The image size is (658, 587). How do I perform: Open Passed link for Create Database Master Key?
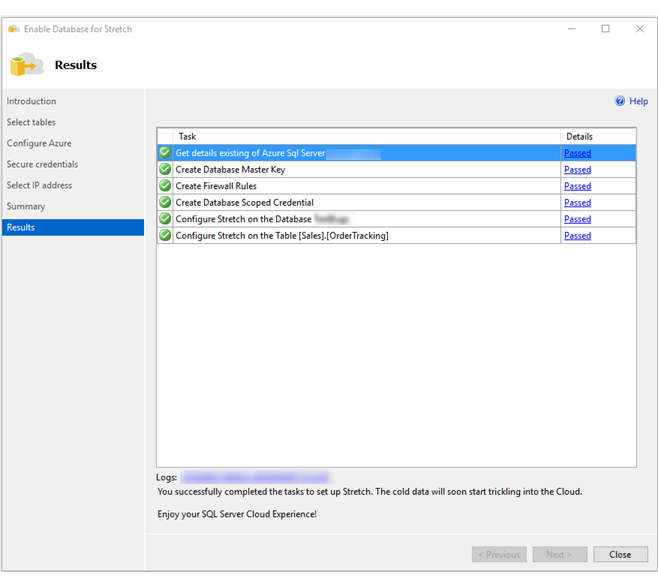pyautogui.click(x=577, y=170)
